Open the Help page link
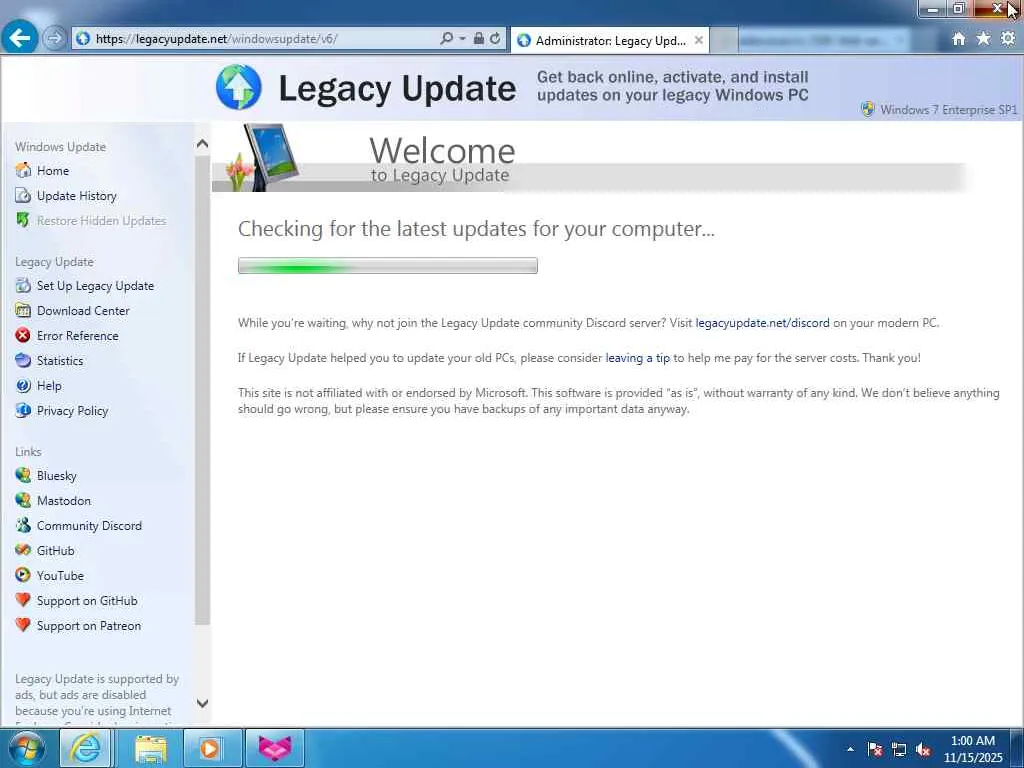 [x=49, y=386]
